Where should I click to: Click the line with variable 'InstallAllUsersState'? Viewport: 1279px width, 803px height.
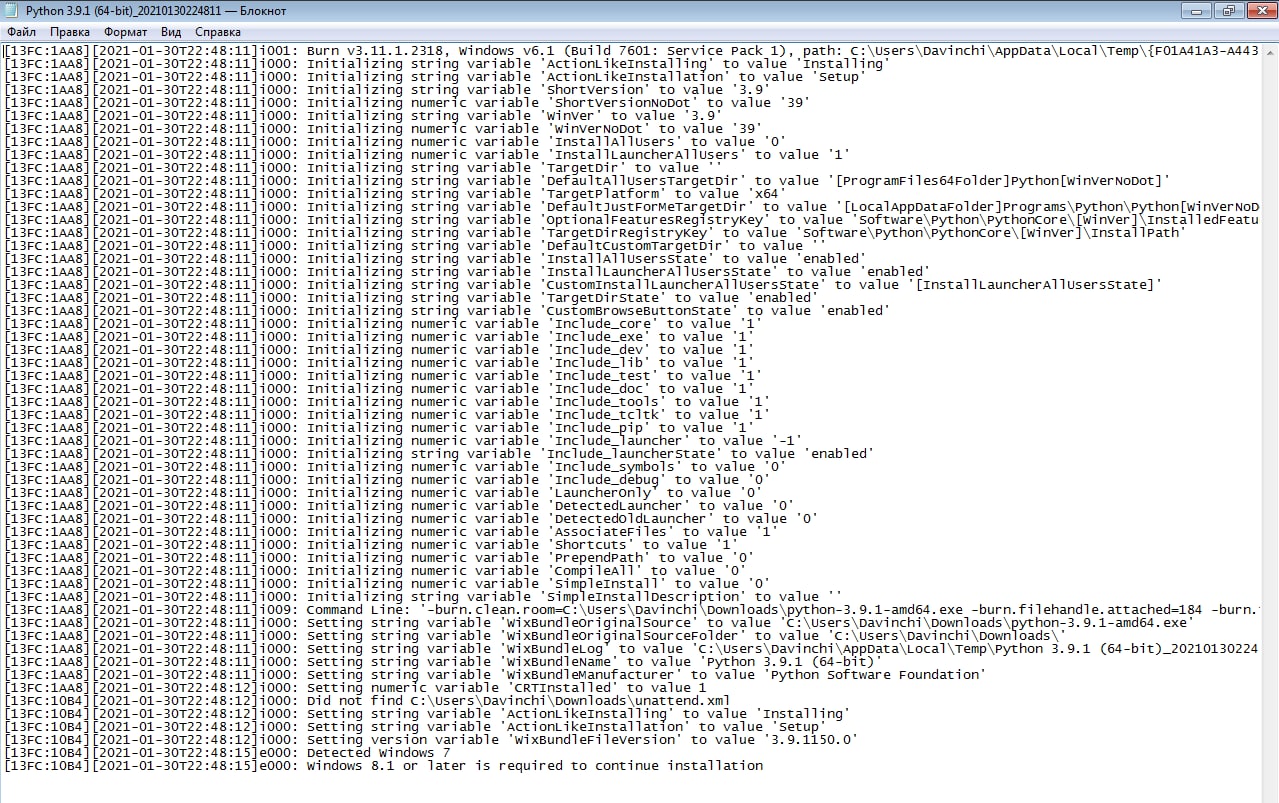tap(435, 258)
